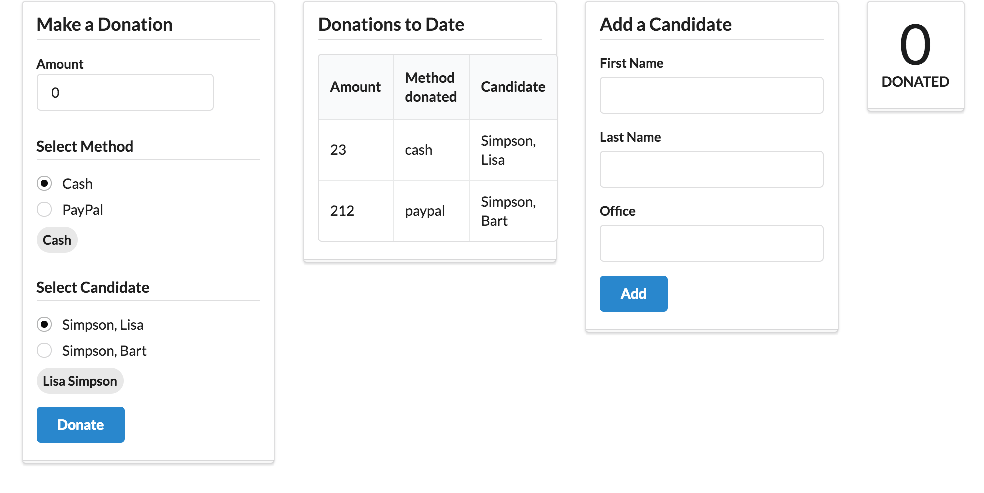Image resolution: width=984 pixels, height=493 pixels.
Task: Click the Method donated column header
Action: (x=430, y=87)
